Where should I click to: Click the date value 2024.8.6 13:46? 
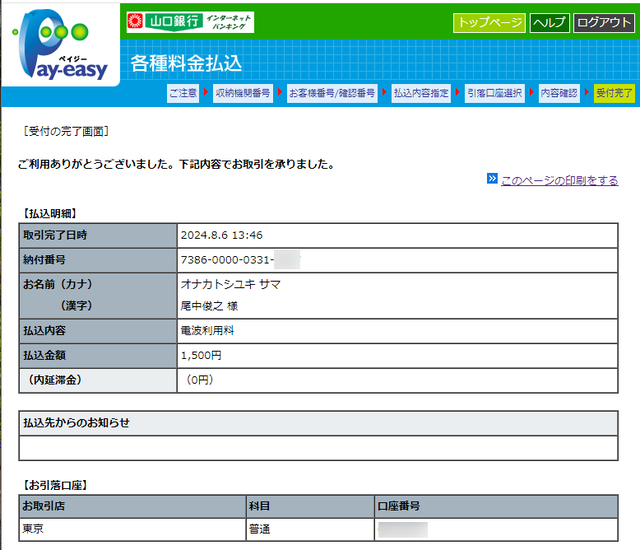point(222,235)
